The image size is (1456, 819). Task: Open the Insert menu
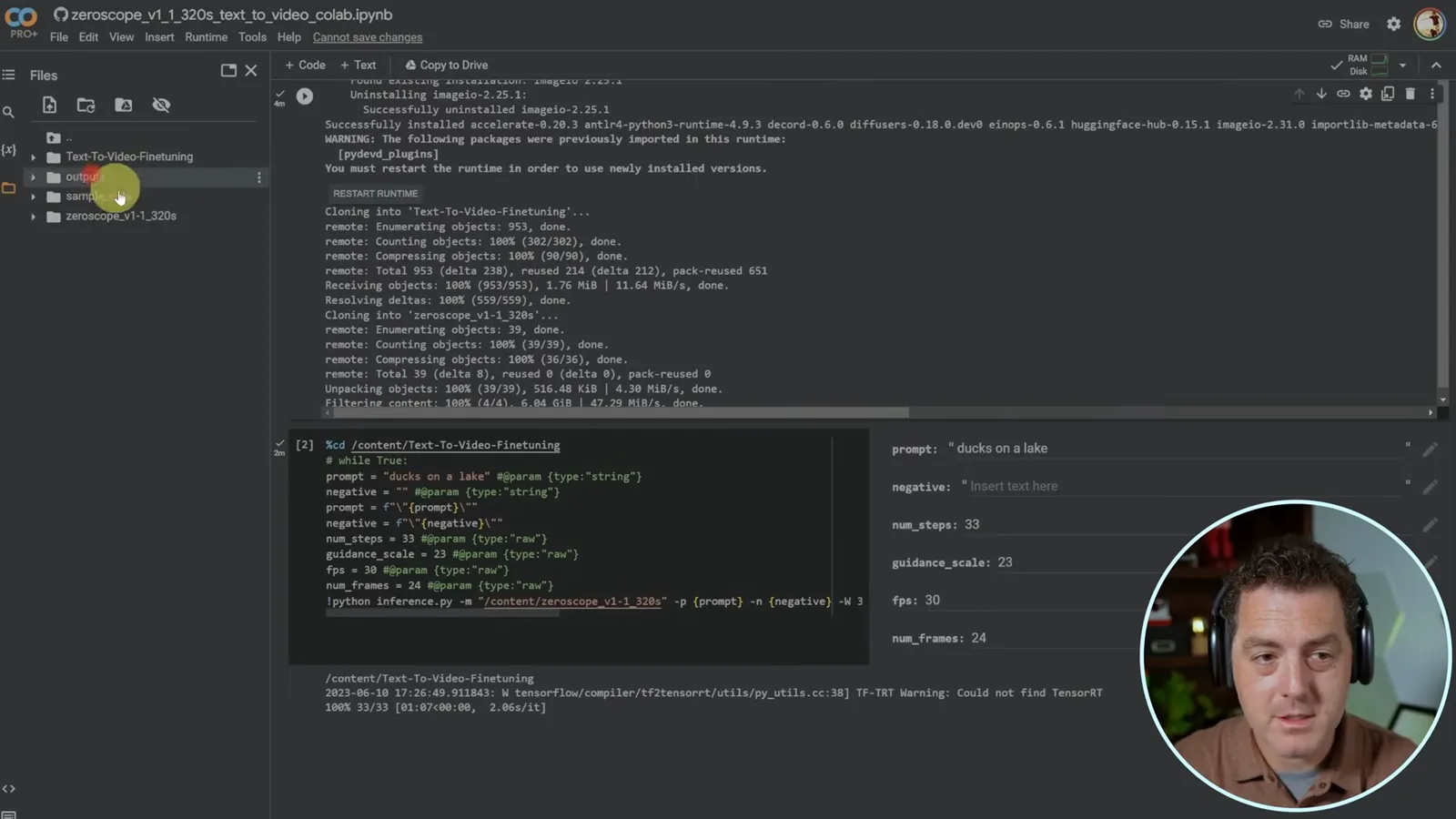(x=159, y=37)
